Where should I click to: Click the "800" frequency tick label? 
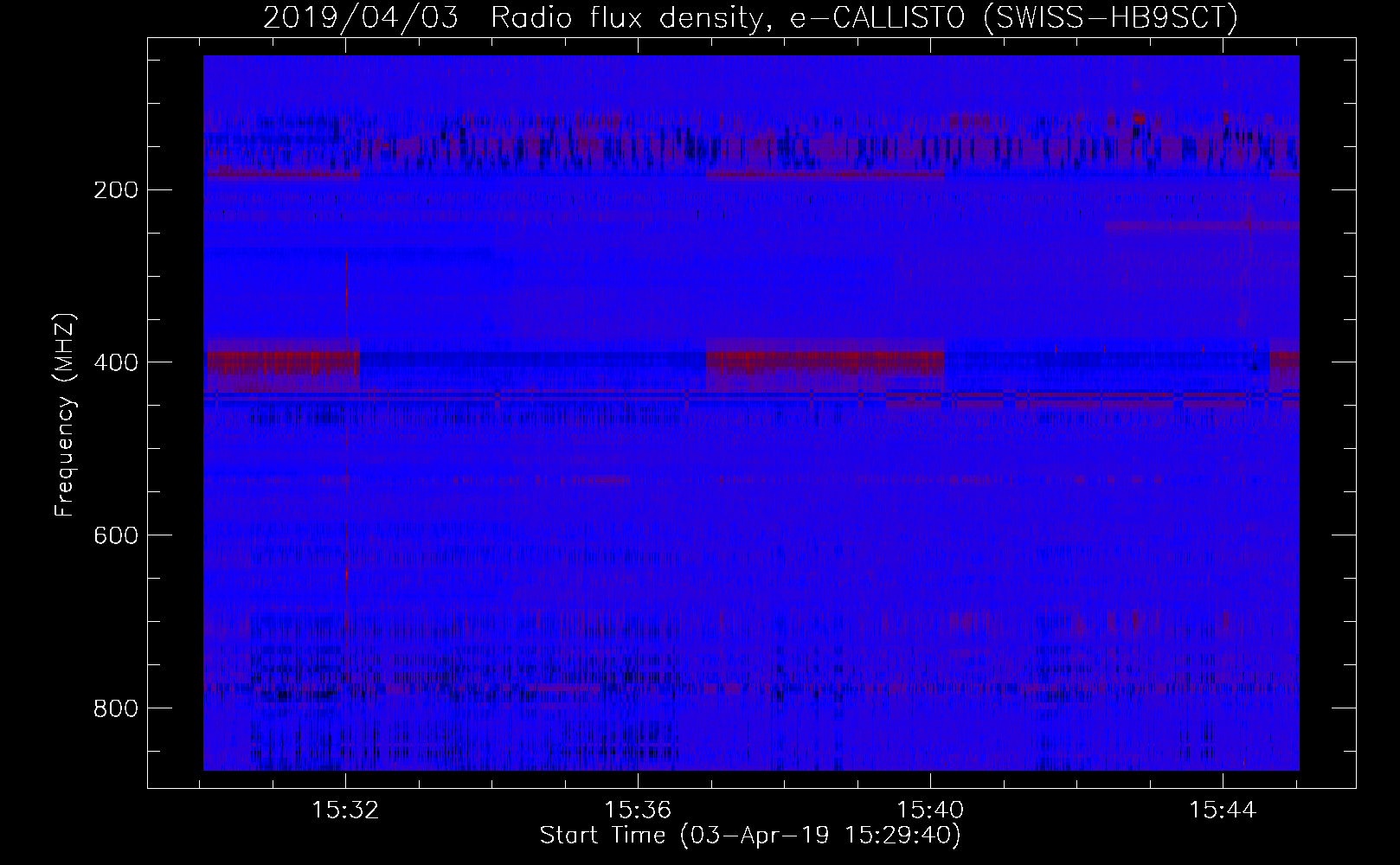[x=115, y=708]
